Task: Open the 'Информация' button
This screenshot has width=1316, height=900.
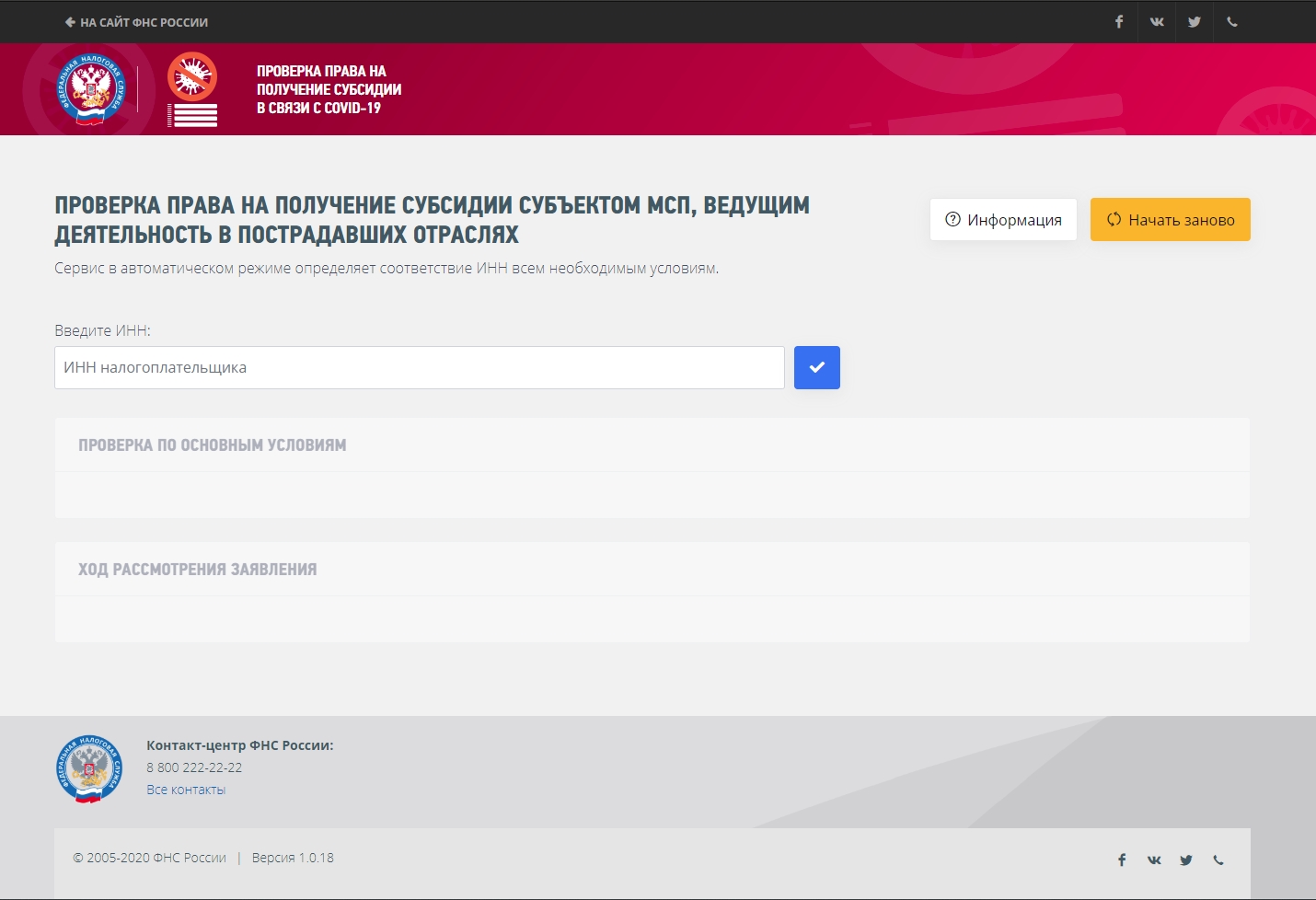Action: click(1003, 220)
